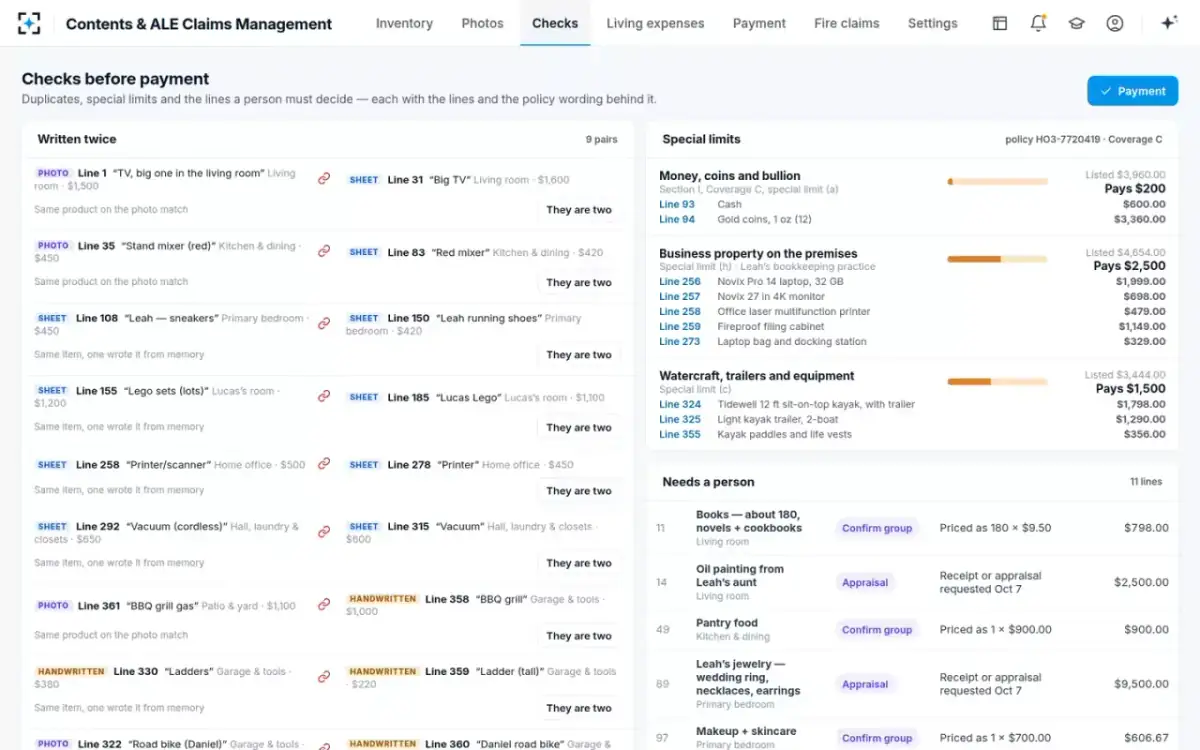Click HANDWRITTEN badge on Line 358
The height and width of the screenshot is (750, 1200).
click(x=383, y=599)
